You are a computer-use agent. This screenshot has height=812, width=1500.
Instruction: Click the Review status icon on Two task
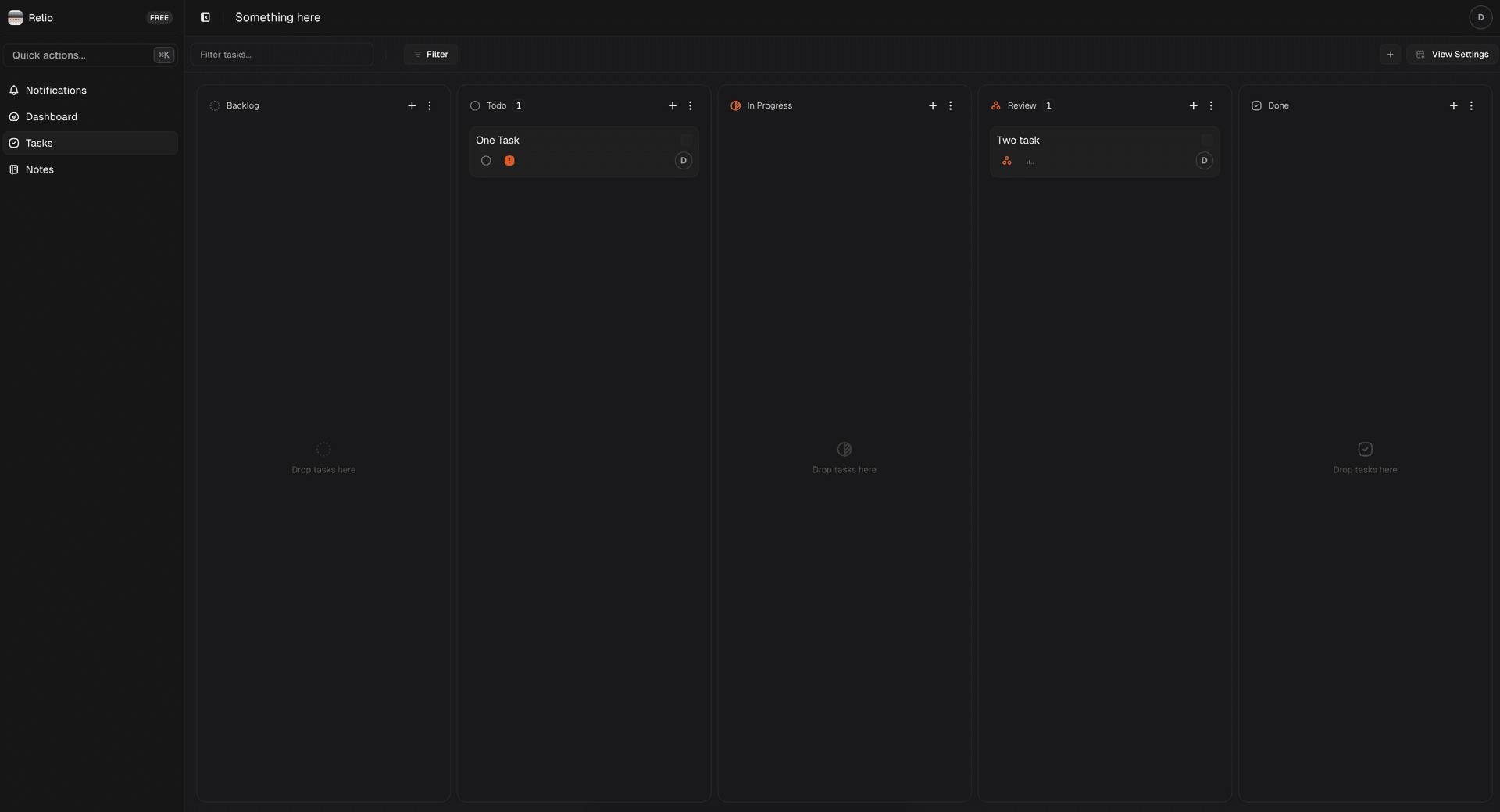tap(1006, 161)
